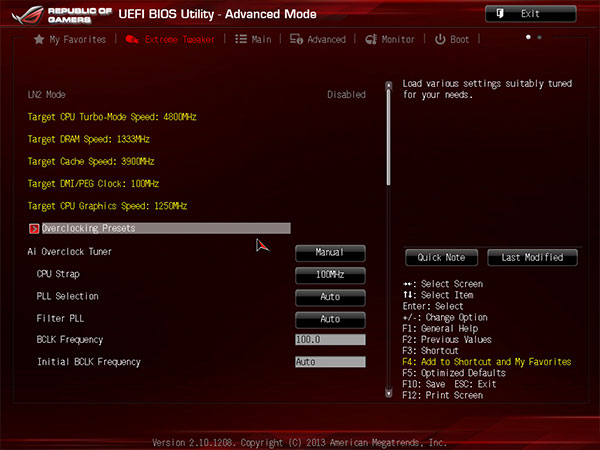Viewport: 600px width, 450px height.
Task: Select the Filter PLL label
Action: [60, 318]
